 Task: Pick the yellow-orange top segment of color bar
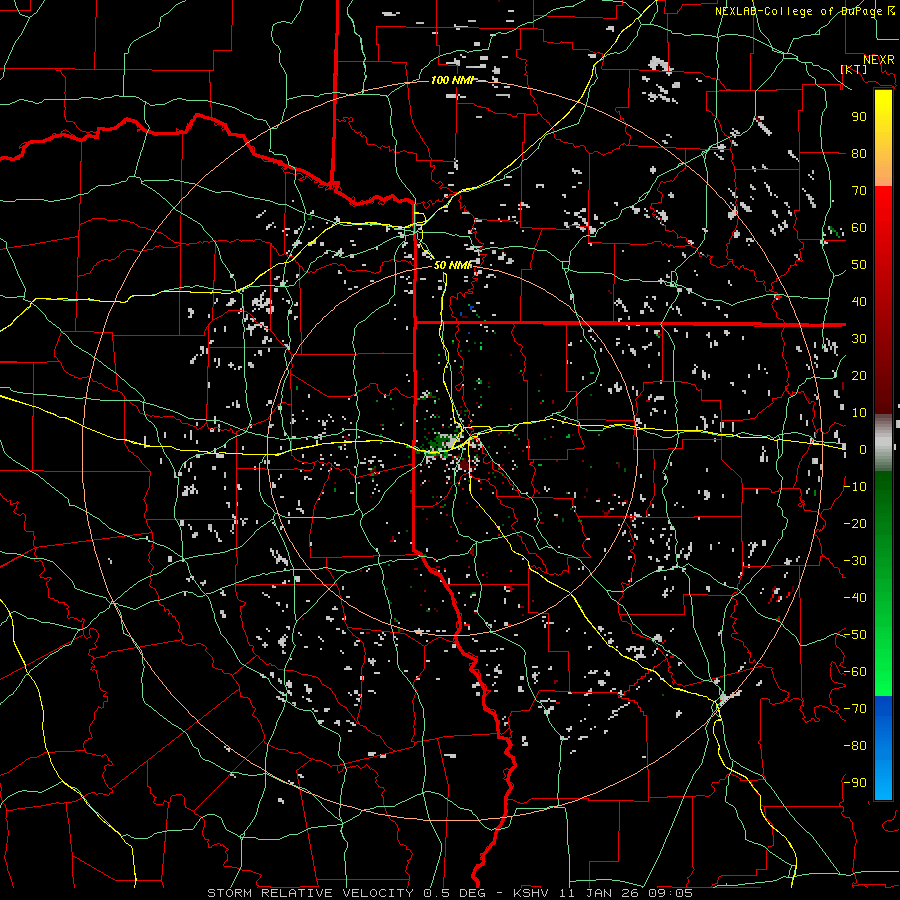point(883,138)
